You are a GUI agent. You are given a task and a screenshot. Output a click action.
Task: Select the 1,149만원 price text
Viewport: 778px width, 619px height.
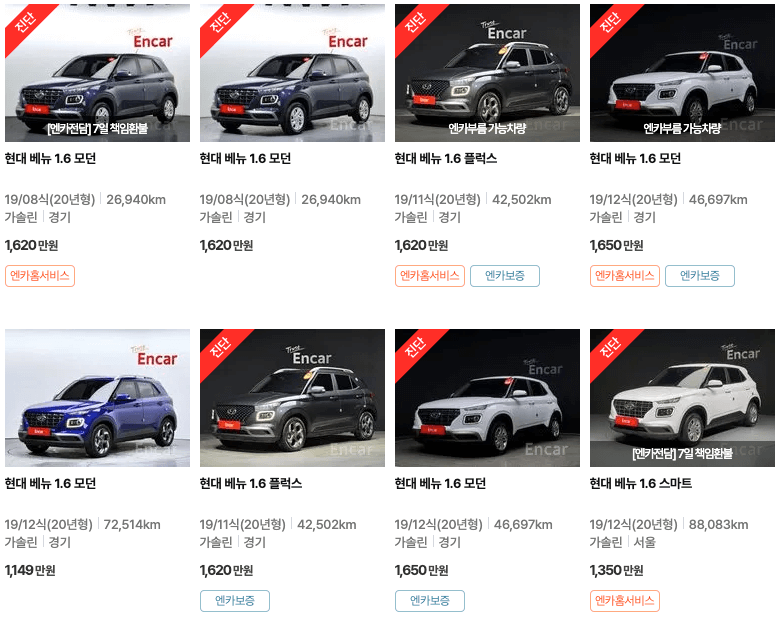click(30, 570)
